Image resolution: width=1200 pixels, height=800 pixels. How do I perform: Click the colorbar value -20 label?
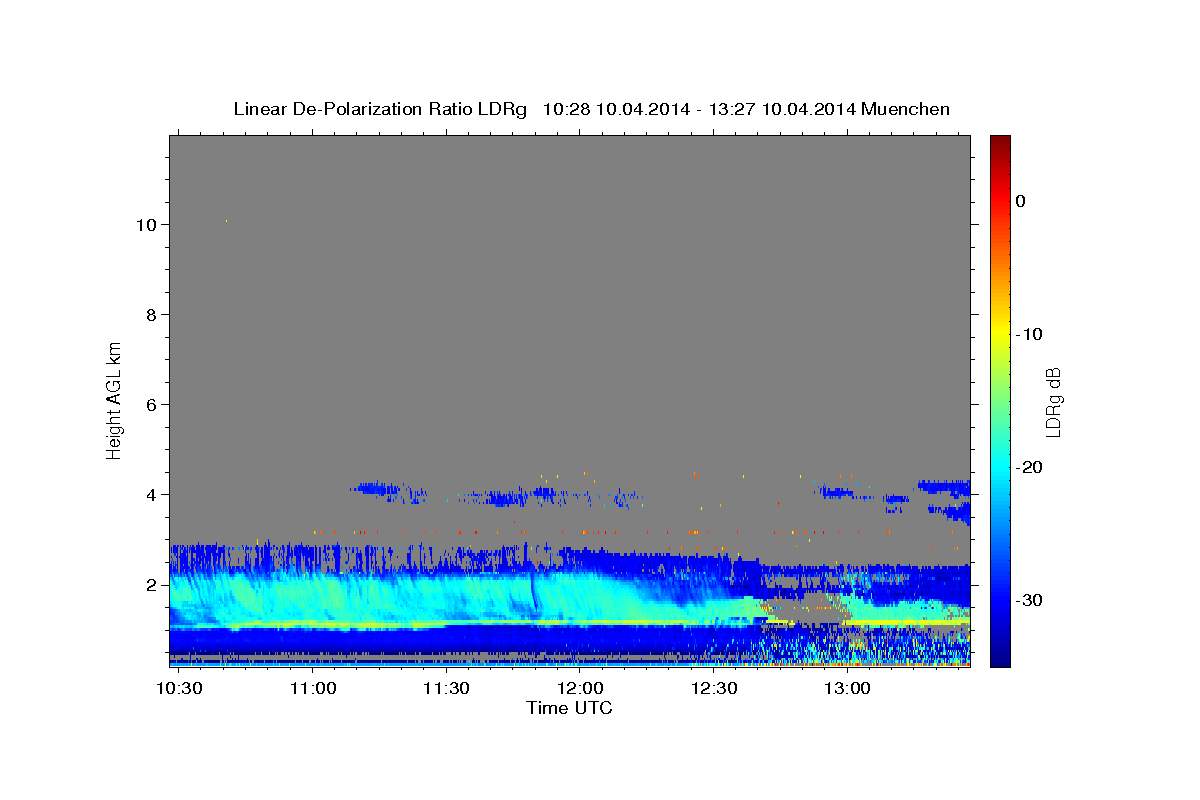pos(1028,467)
